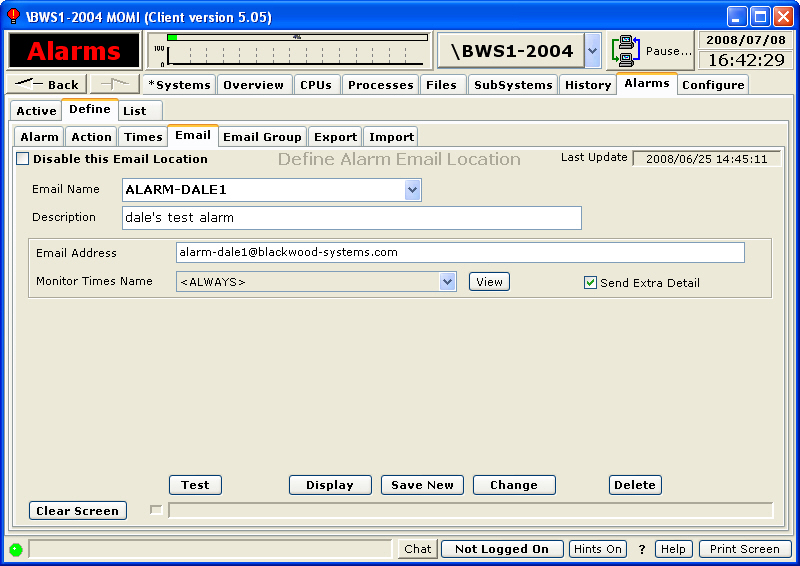This screenshot has height=566, width=800.
Task: Open the Processes tab
Action: pos(380,85)
